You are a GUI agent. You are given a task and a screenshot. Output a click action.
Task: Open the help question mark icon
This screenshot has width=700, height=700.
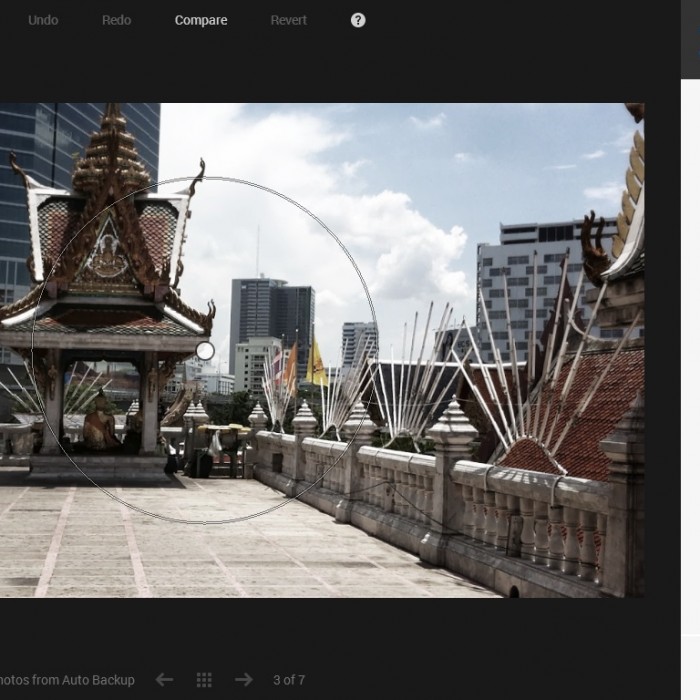point(358,20)
